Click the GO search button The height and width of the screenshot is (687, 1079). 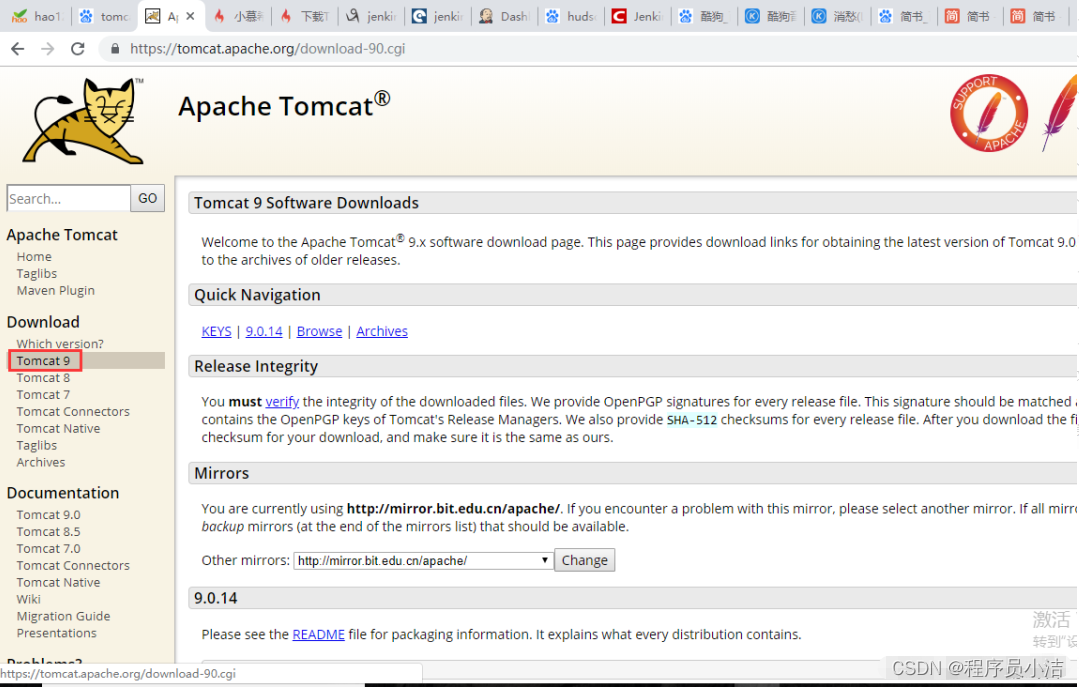click(147, 198)
